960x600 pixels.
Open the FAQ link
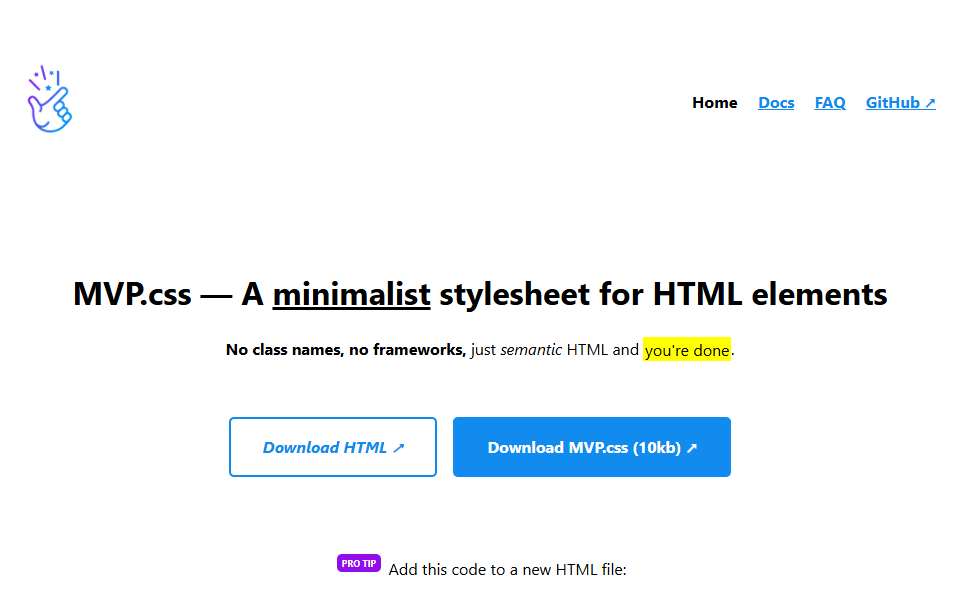(830, 103)
